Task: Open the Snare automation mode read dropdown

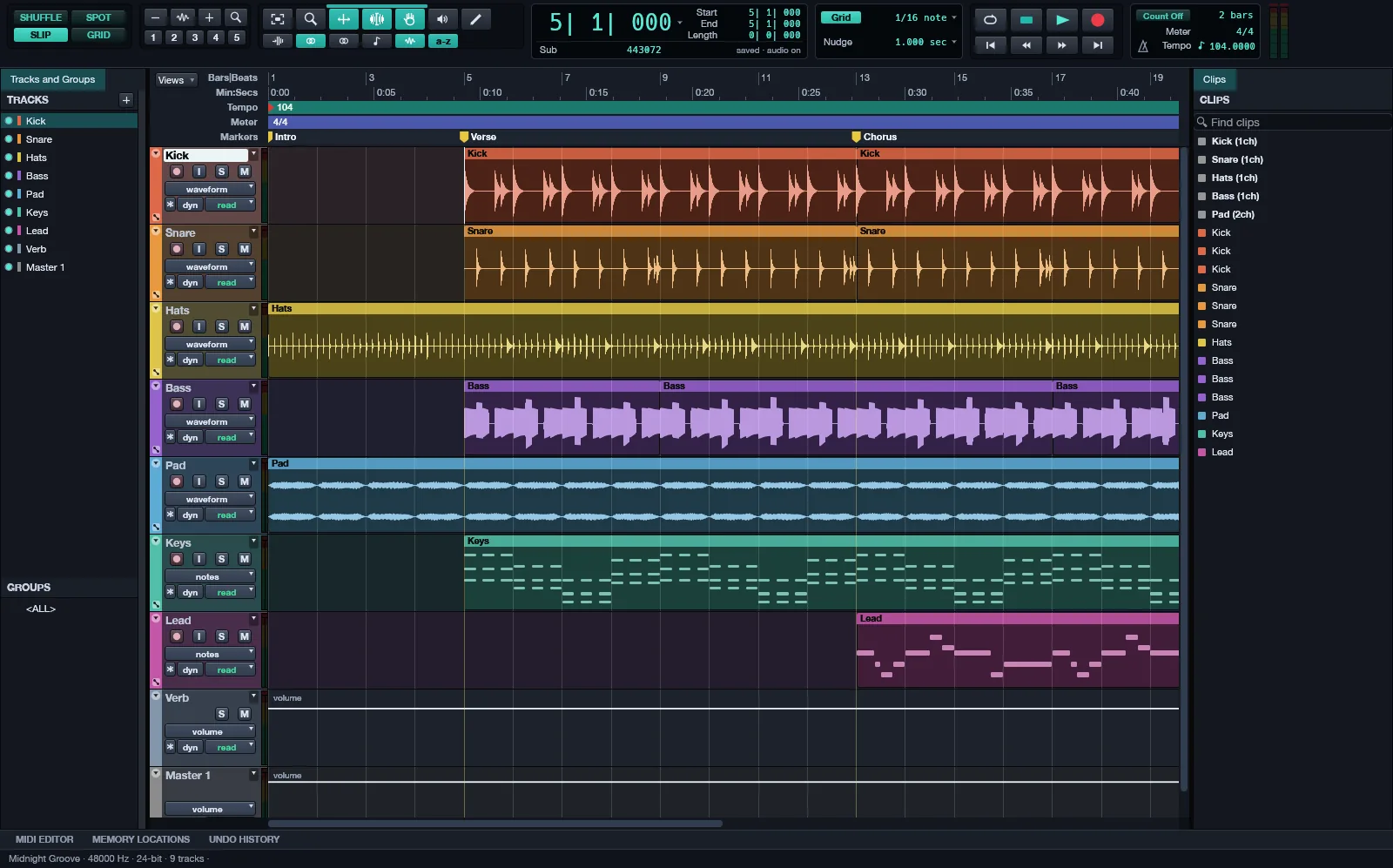Action: point(230,283)
